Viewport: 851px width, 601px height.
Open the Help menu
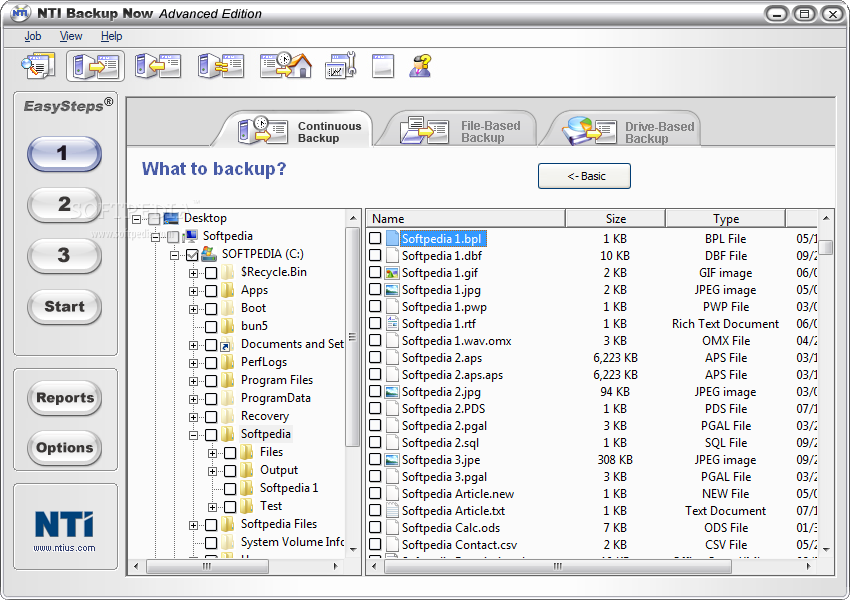coord(111,36)
